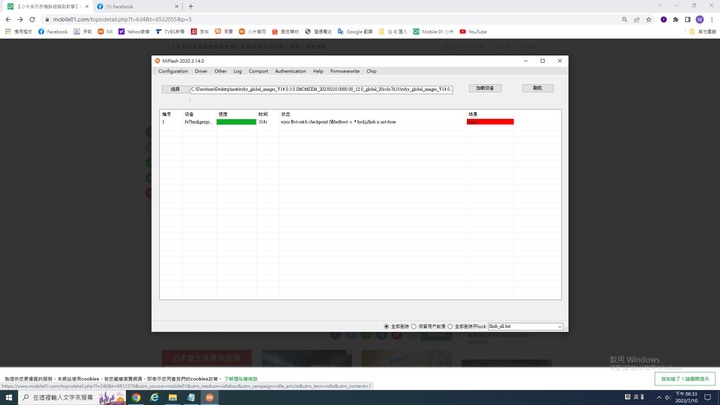The width and height of the screenshot is (720, 405).
Task: Open the browser extensions puzzle icon
Action: (675, 19)
